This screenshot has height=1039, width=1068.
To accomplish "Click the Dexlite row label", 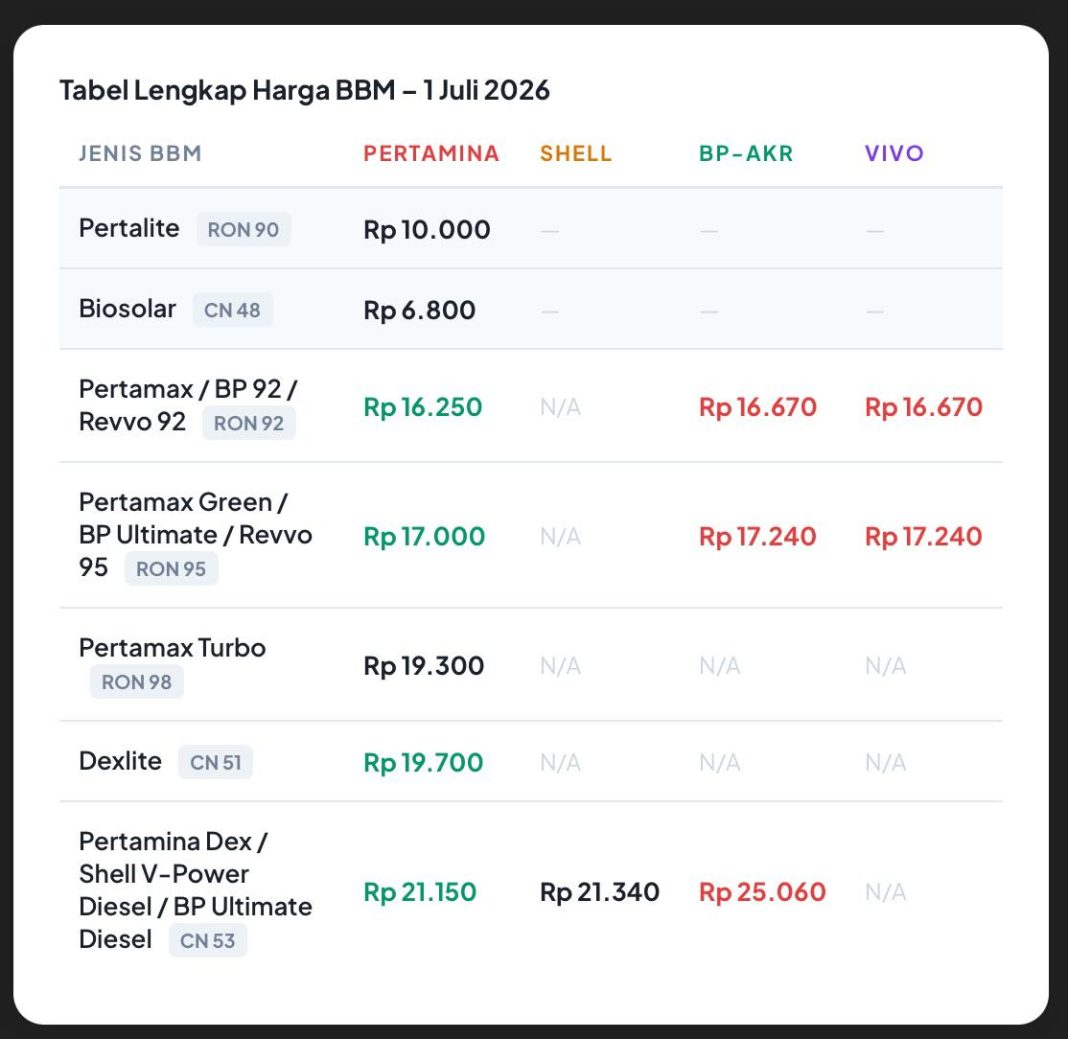I will point(121,761).
